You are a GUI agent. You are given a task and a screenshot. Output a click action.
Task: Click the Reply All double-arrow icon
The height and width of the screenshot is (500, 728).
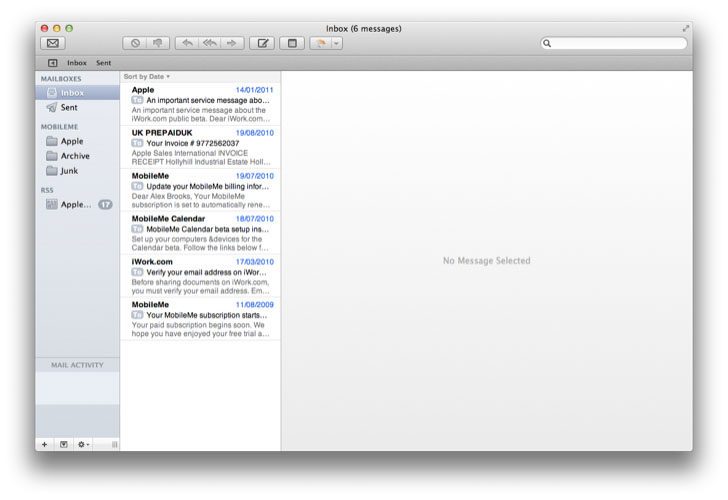tap(210, 43)
